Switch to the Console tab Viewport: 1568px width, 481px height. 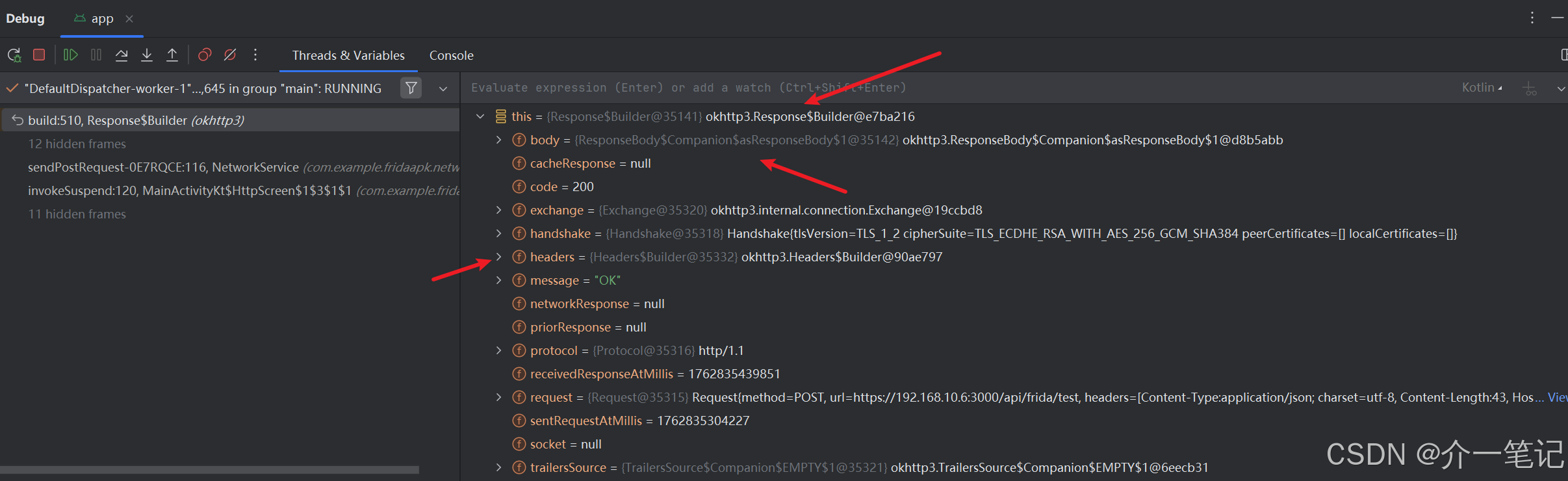point(451,55)
